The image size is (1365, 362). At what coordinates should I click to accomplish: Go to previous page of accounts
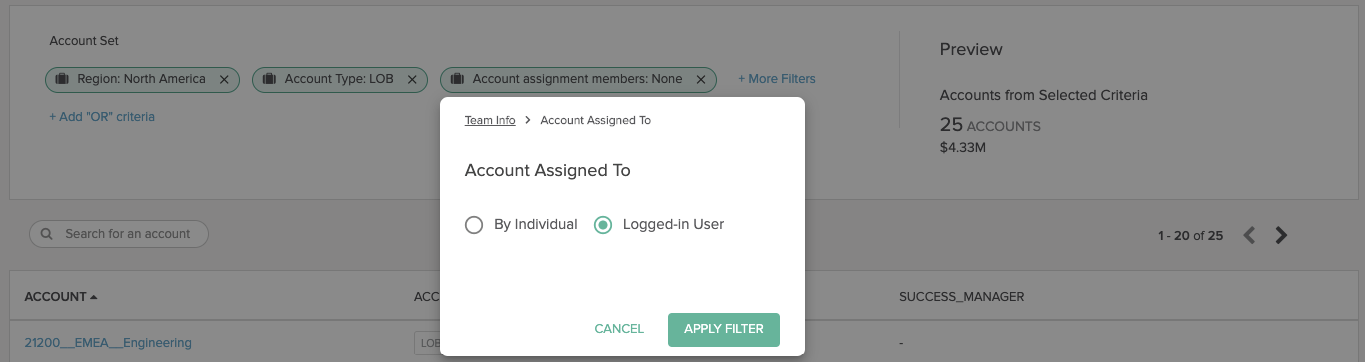click(x=1249, y=236)
